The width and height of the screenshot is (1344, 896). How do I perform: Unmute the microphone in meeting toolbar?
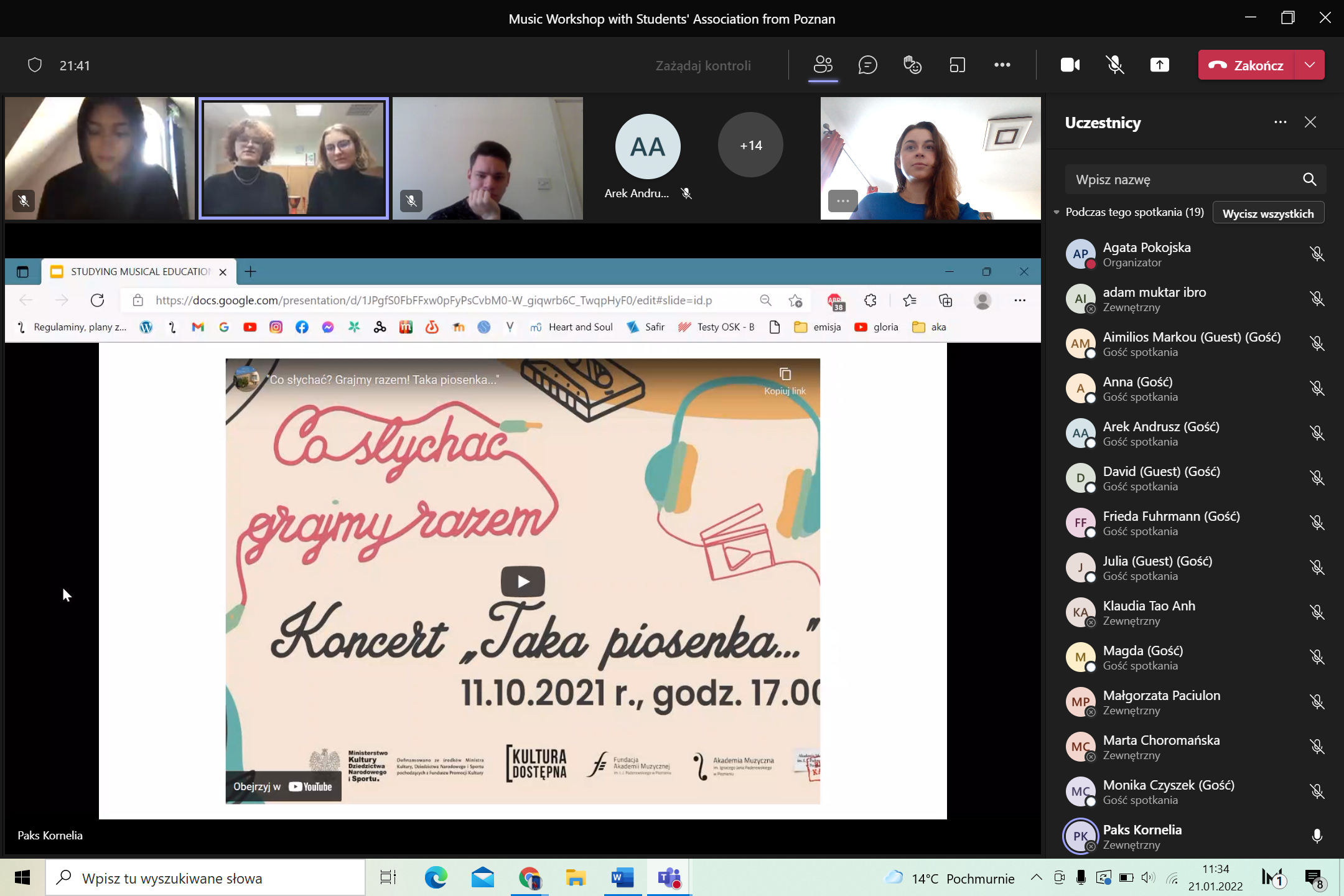[x=1114, y=65]
